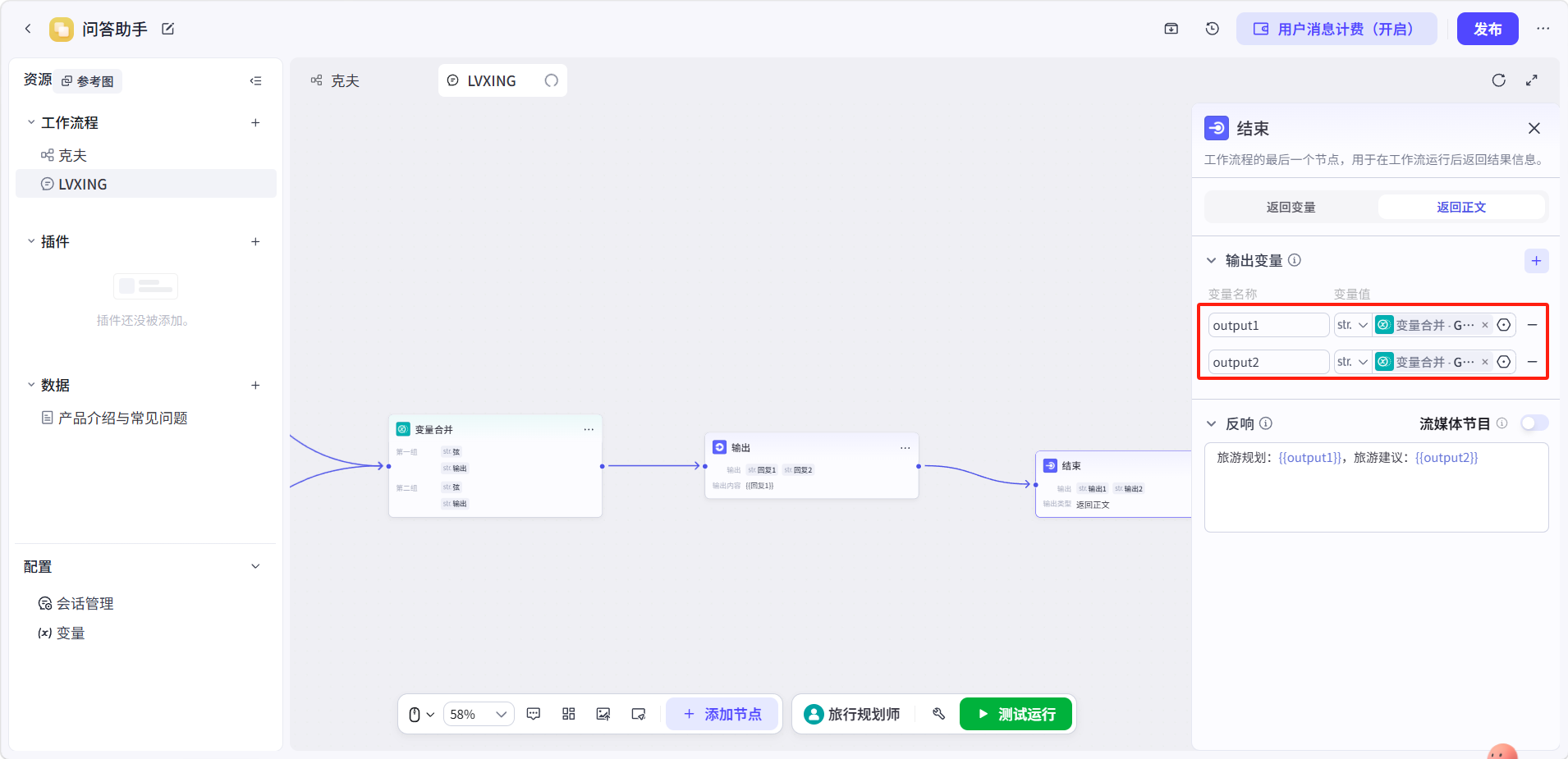The image size is (1568, 759).
Task: Click the canvas refresh icon
Action: point(1498,80)
